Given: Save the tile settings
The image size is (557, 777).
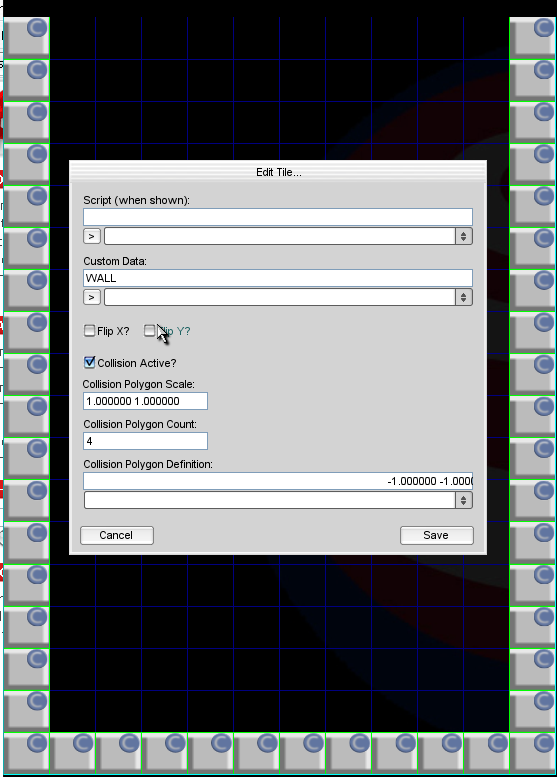Looking at the screenshot, I should pyautogui.click(x=437, y=535).
